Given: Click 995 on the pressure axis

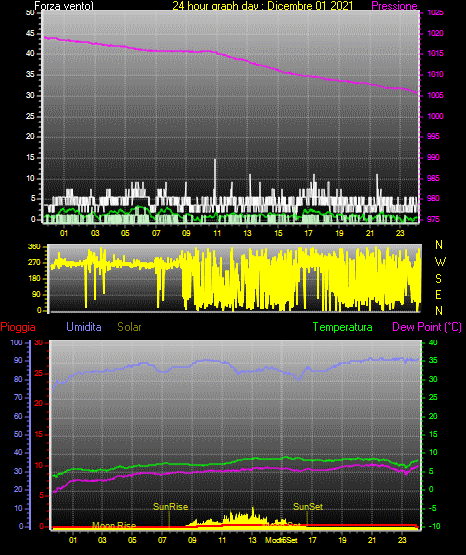Looking at the screenshot, I should tap(433, 136).
